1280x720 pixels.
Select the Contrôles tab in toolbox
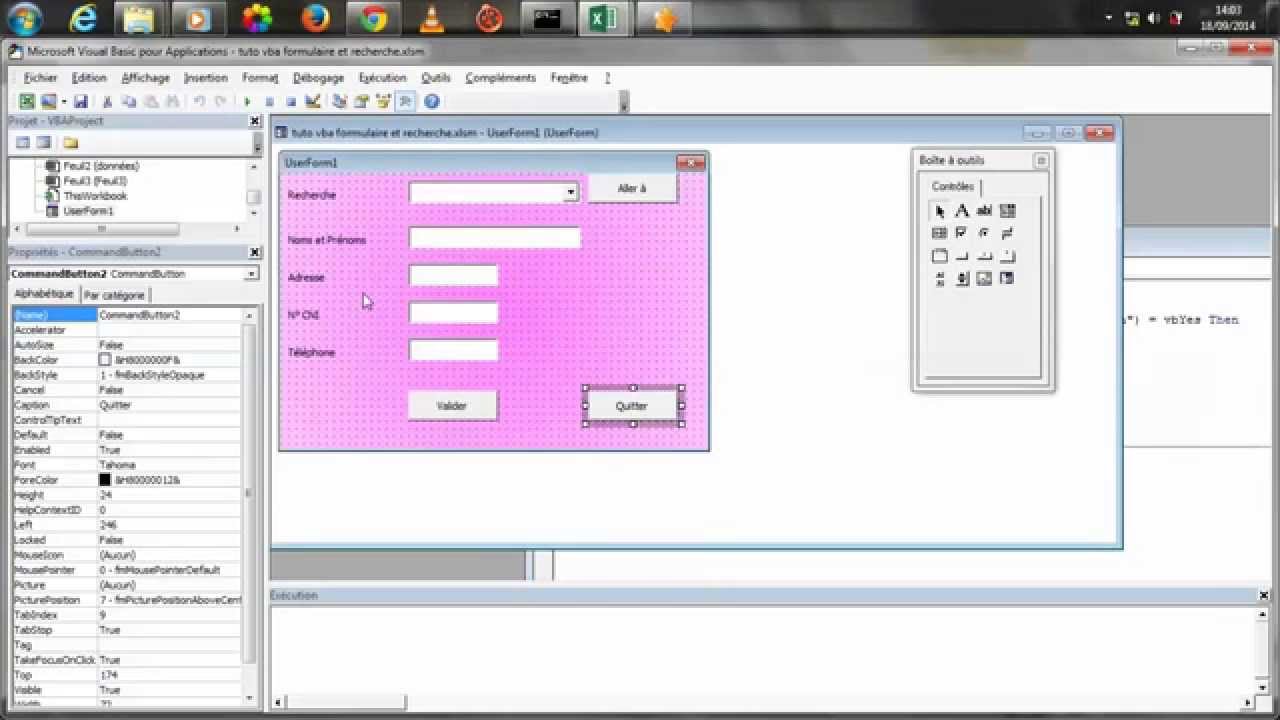tap(953, 187)
